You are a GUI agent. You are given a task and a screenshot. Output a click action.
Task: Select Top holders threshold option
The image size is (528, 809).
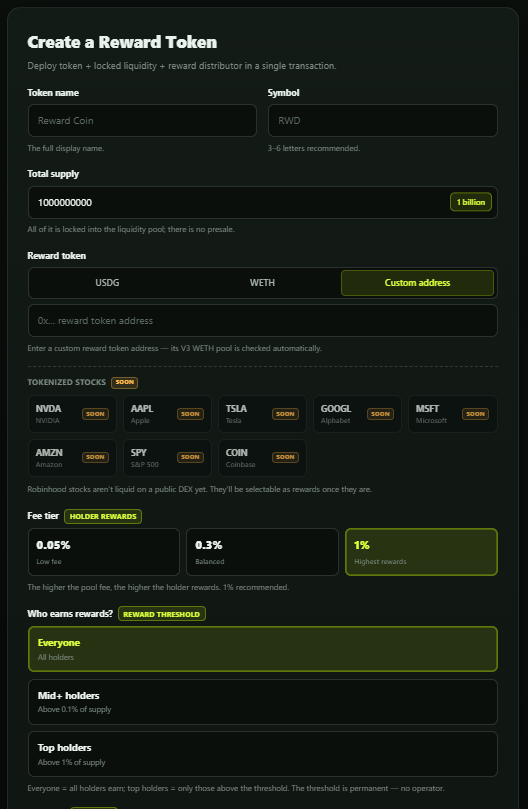click(263, 754)
